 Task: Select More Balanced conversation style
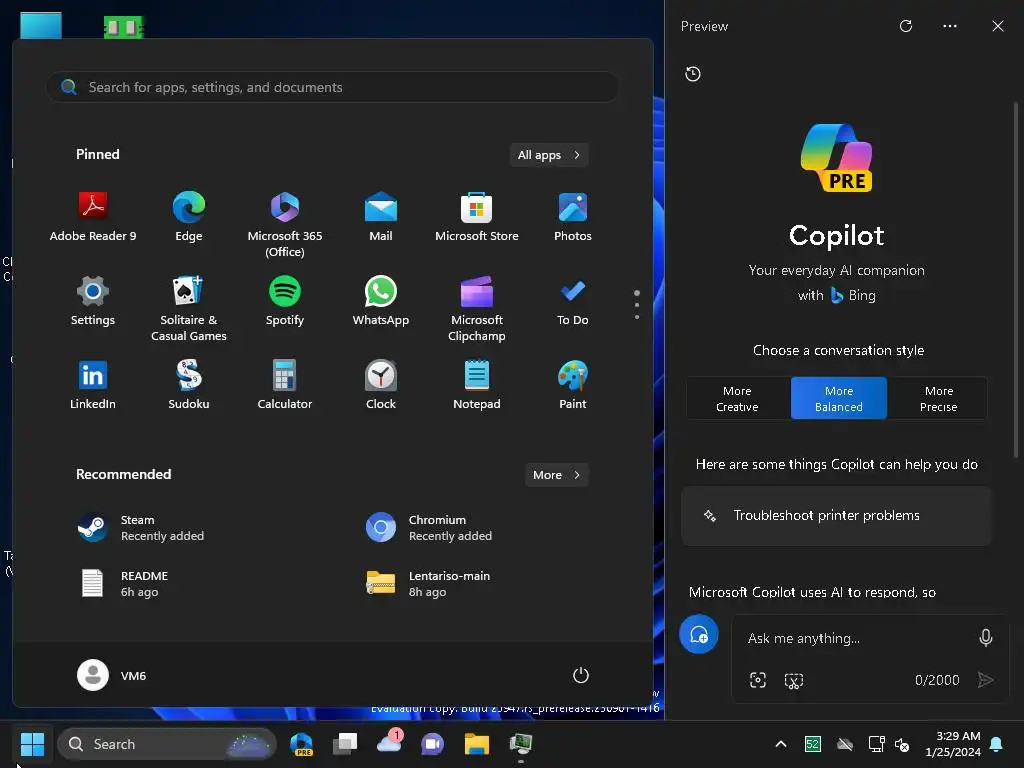point(839,398)
